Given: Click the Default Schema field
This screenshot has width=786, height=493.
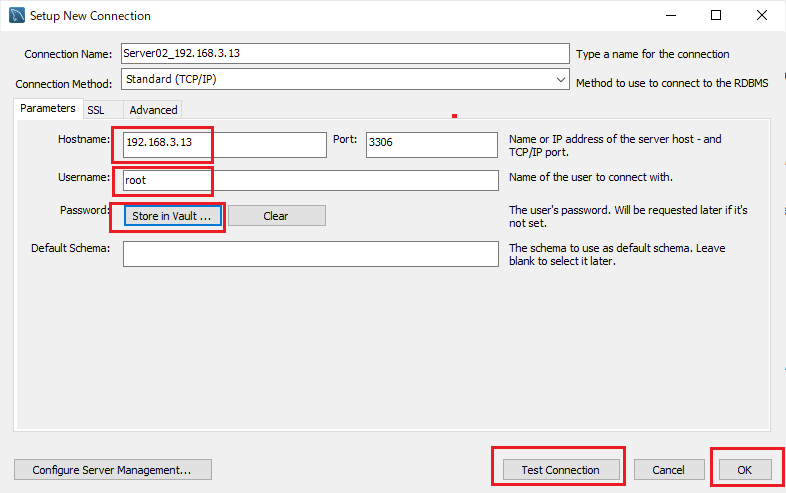Looking at the screenshot, I should coord(311,254).
